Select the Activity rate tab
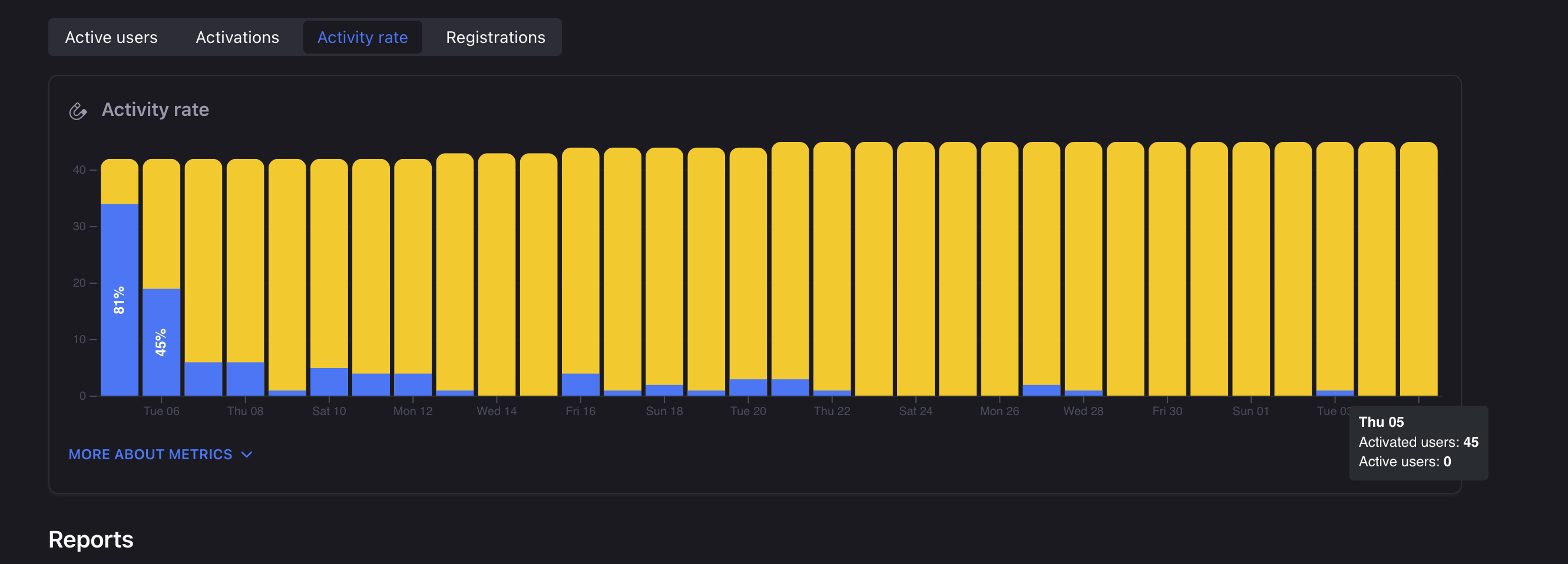 (363, 37)
